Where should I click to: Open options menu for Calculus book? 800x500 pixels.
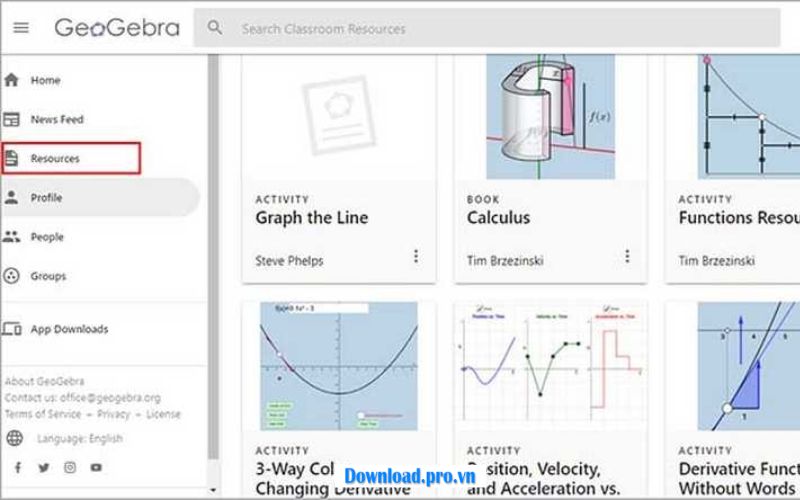[x=627, y=257]
